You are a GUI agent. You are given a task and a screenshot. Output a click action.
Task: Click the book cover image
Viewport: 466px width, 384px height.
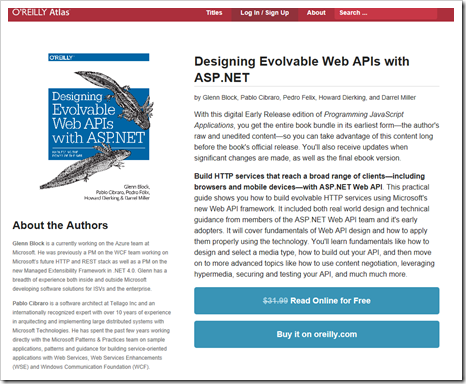(x=97, y=127)
